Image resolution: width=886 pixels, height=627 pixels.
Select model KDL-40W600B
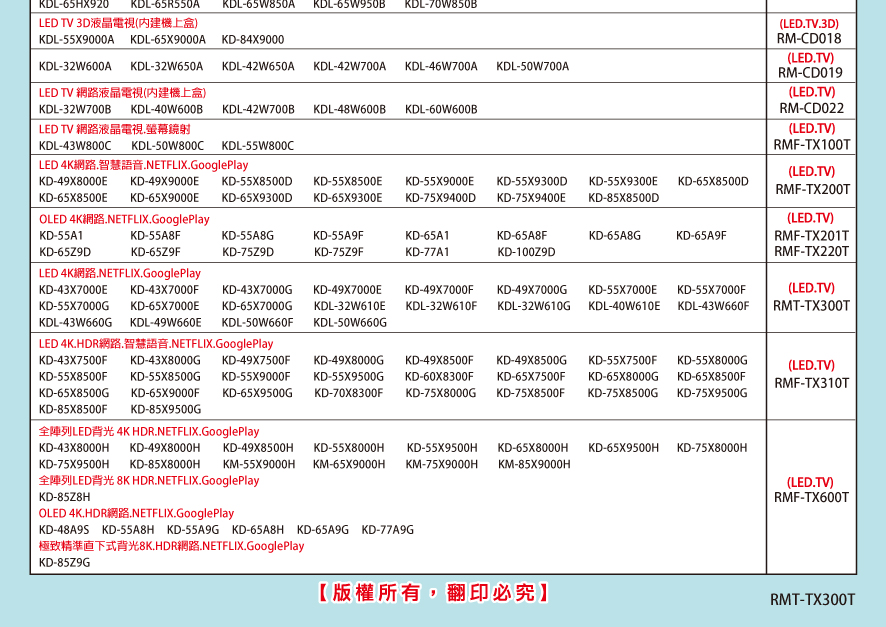point(167,109)
